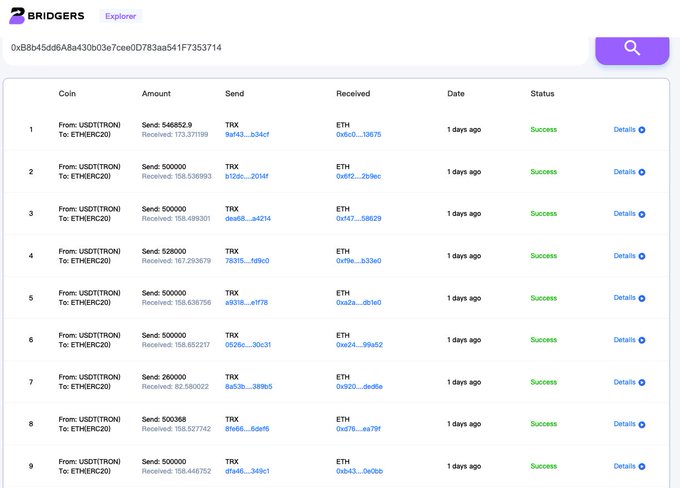Open ETH received hash 0x6c0...13675
680x488 pixels.
358,134
